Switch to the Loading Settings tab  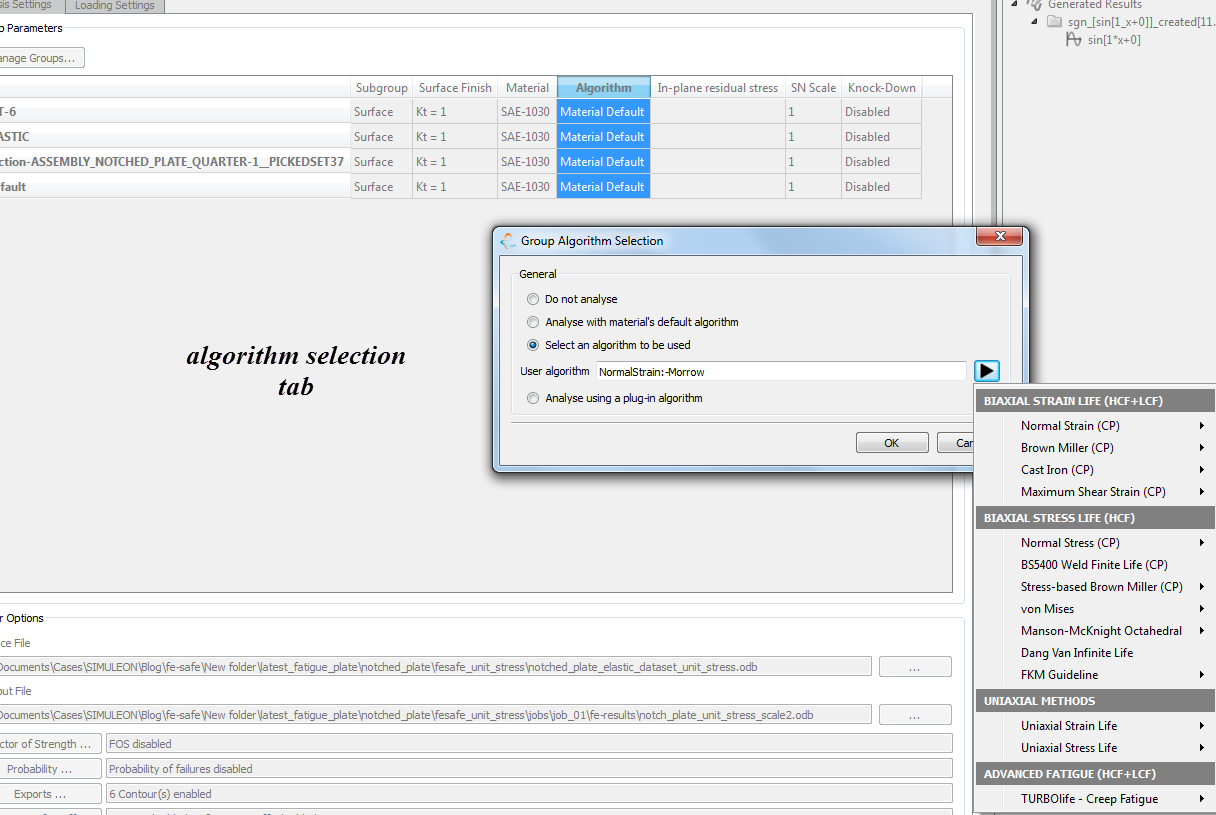pyautogui.click(x=113, y=5)
